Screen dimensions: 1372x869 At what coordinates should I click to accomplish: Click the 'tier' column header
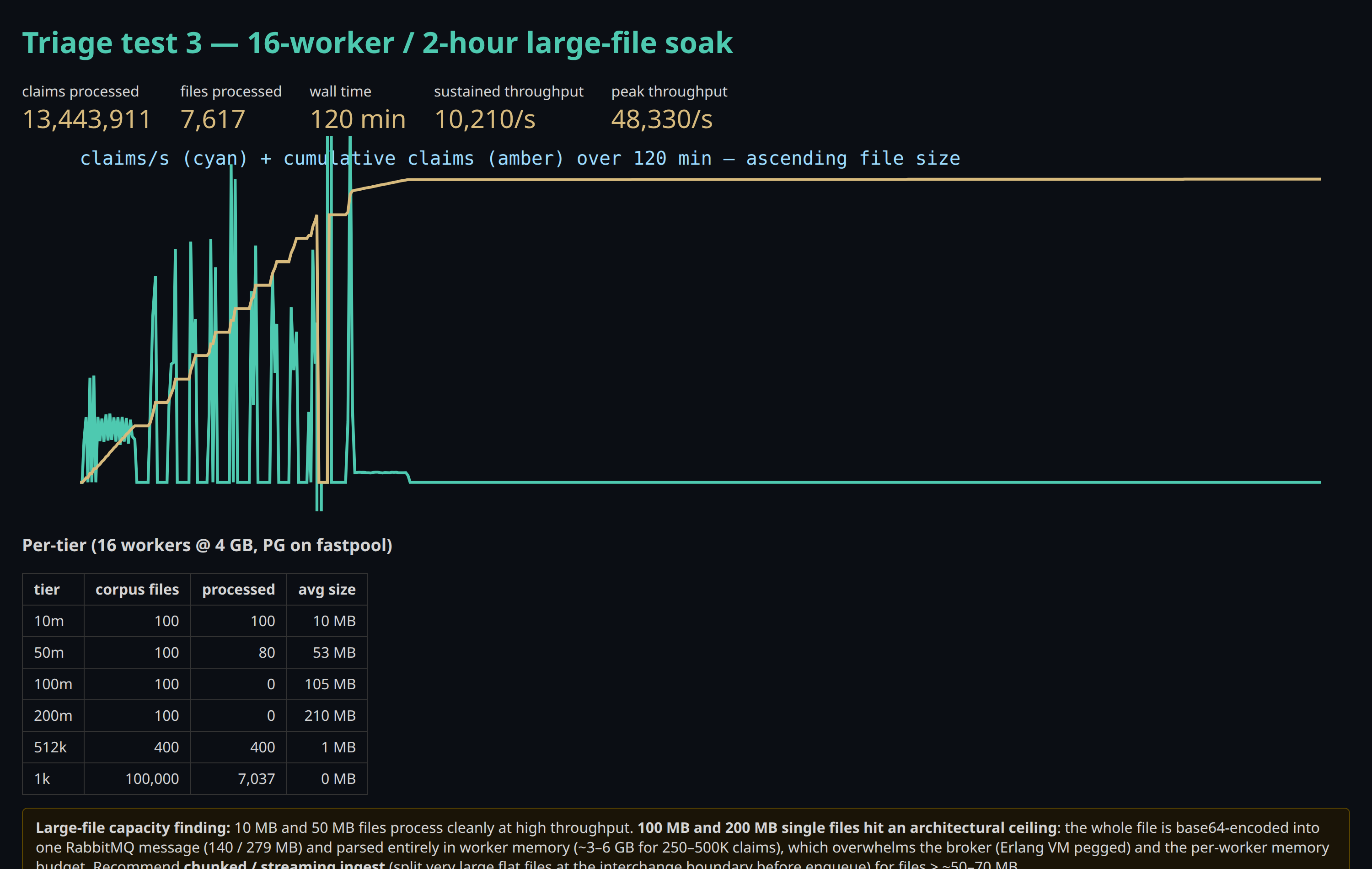(53, 589)
